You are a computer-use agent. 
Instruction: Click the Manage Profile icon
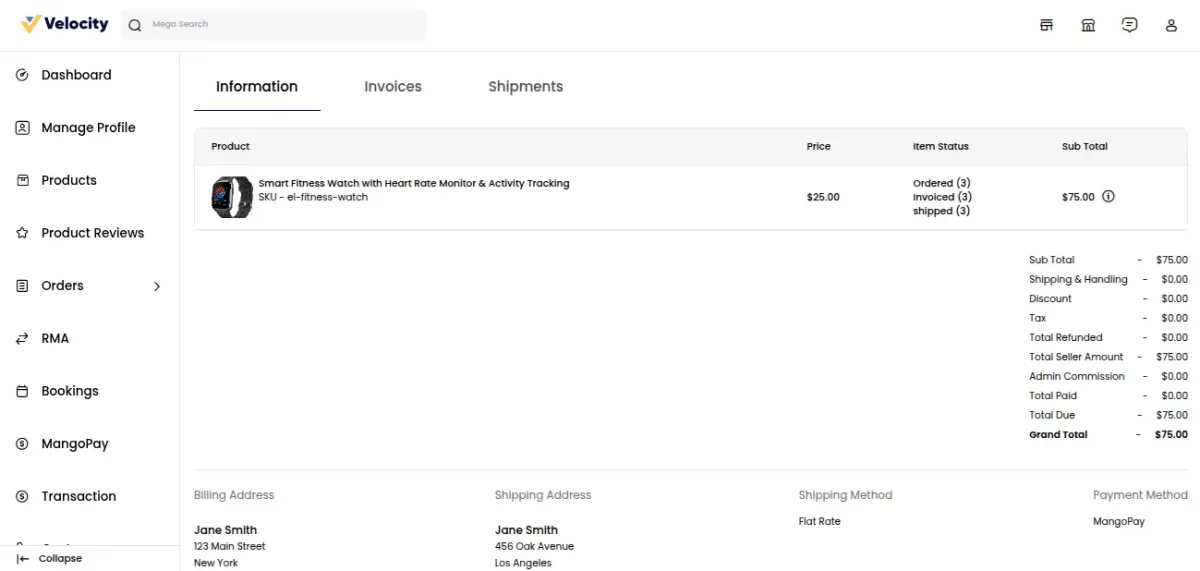point(22,128)
